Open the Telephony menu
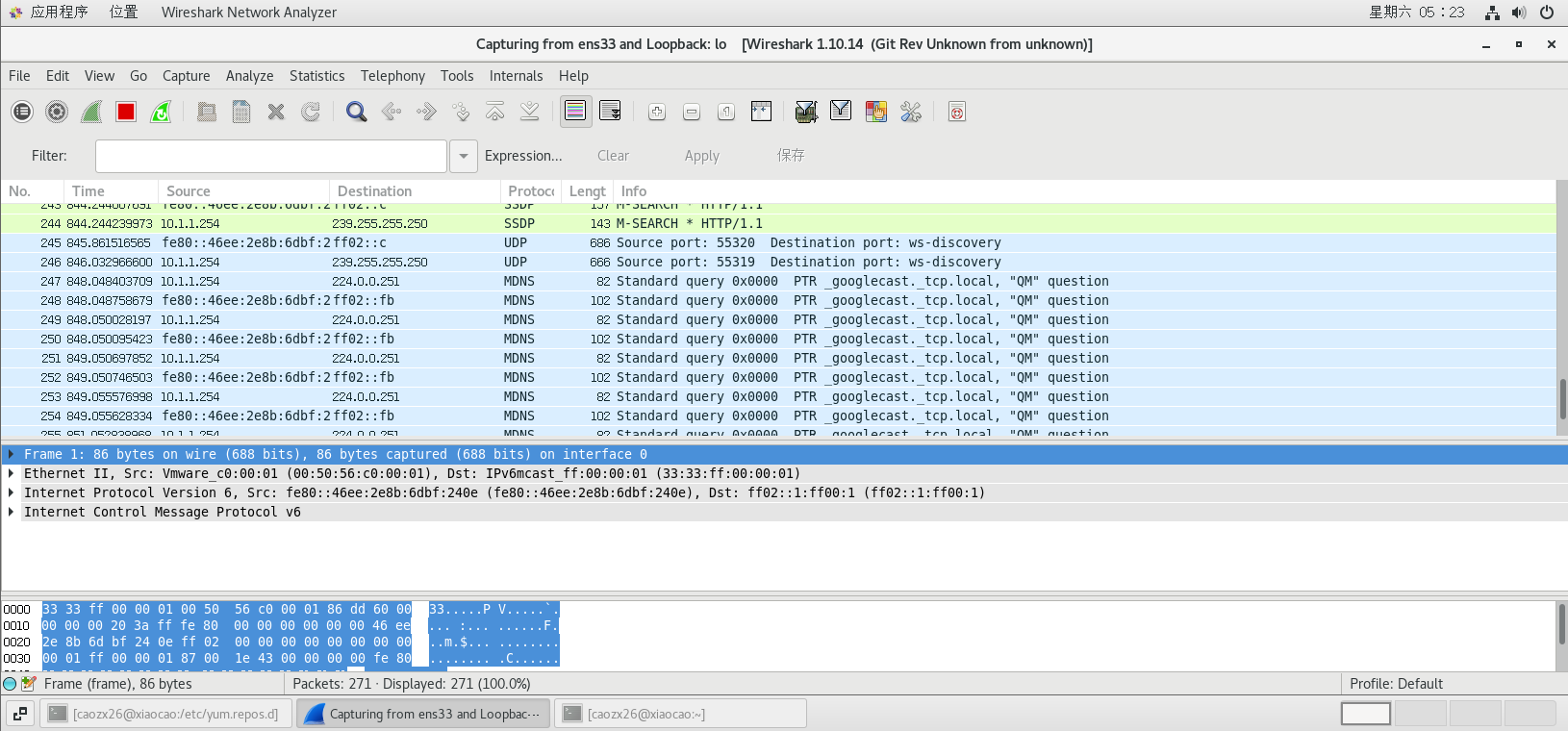 [392, 76]
